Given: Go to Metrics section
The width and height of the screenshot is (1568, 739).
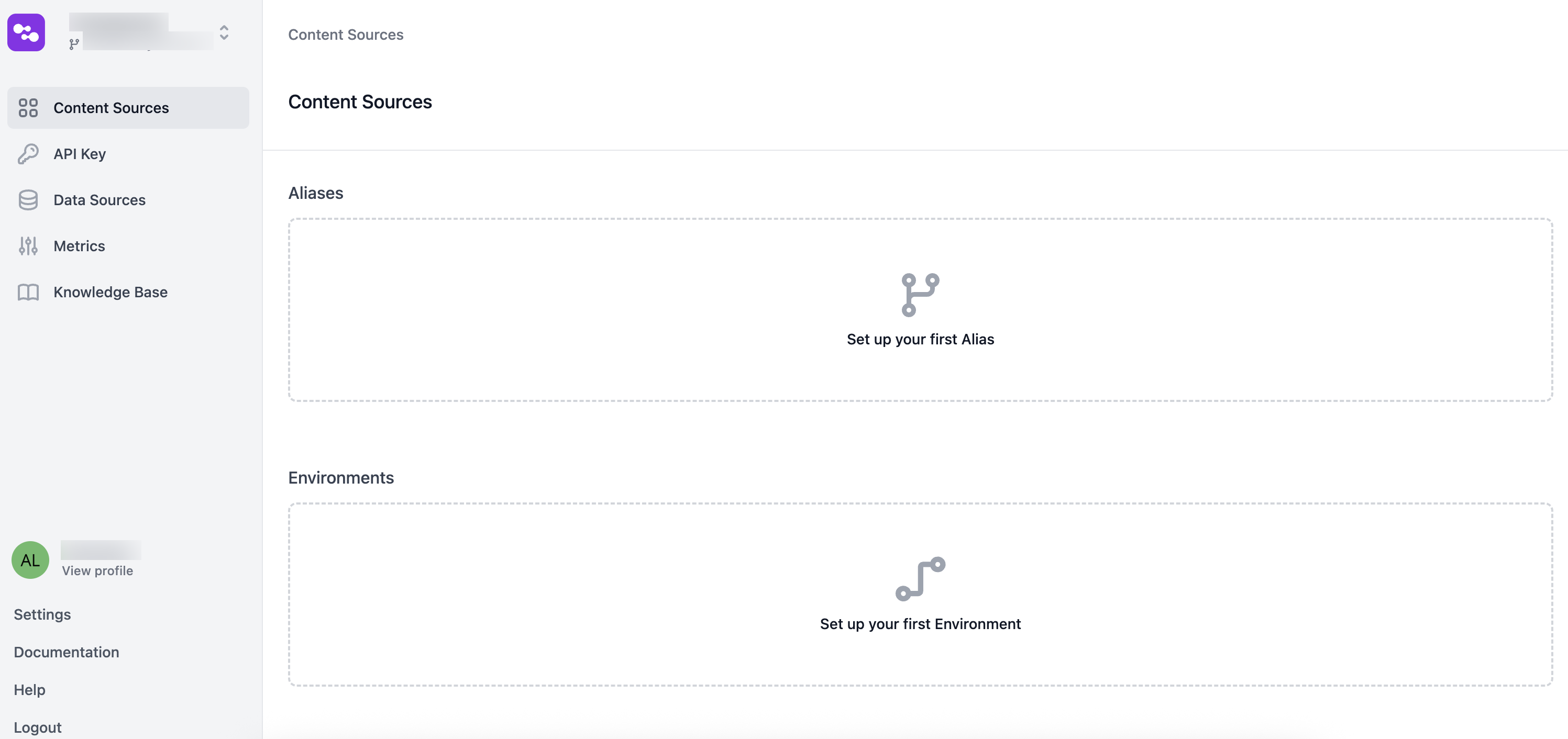Looking at the screenshot, I should pos(79,247).
